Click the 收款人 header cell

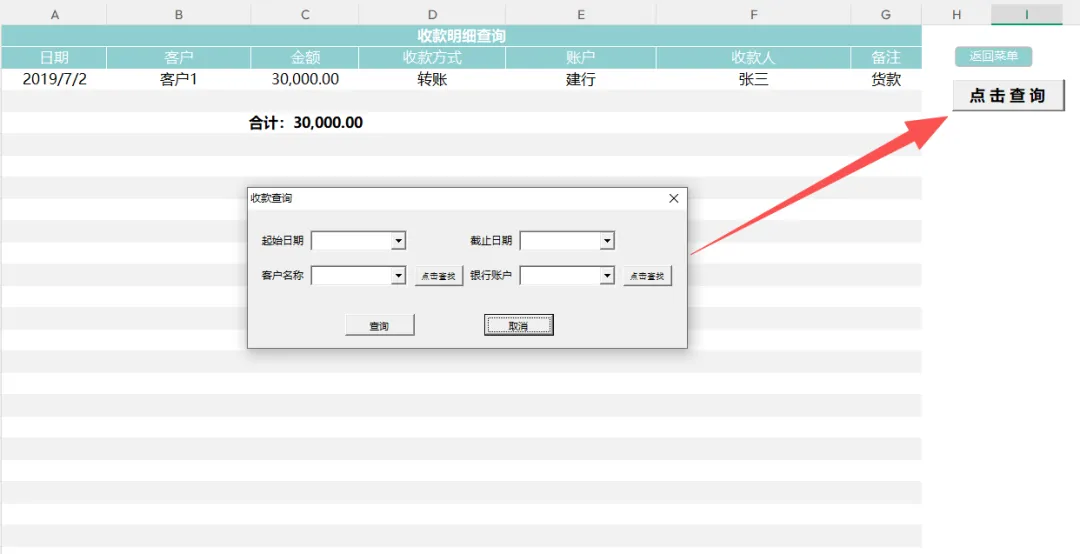[x=754, y=58]
